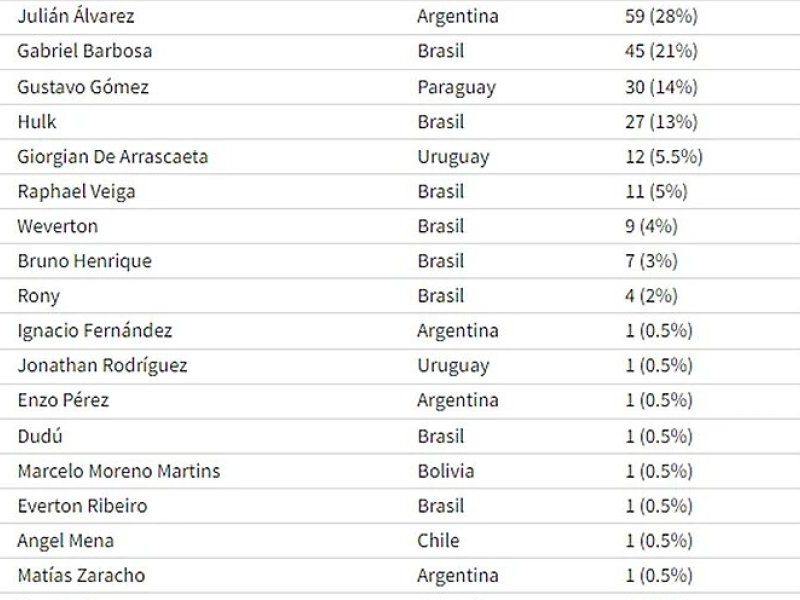Viewport: 800px width, 600px height.
Task: Select Bruno Henrique player row
Action: 85,261
